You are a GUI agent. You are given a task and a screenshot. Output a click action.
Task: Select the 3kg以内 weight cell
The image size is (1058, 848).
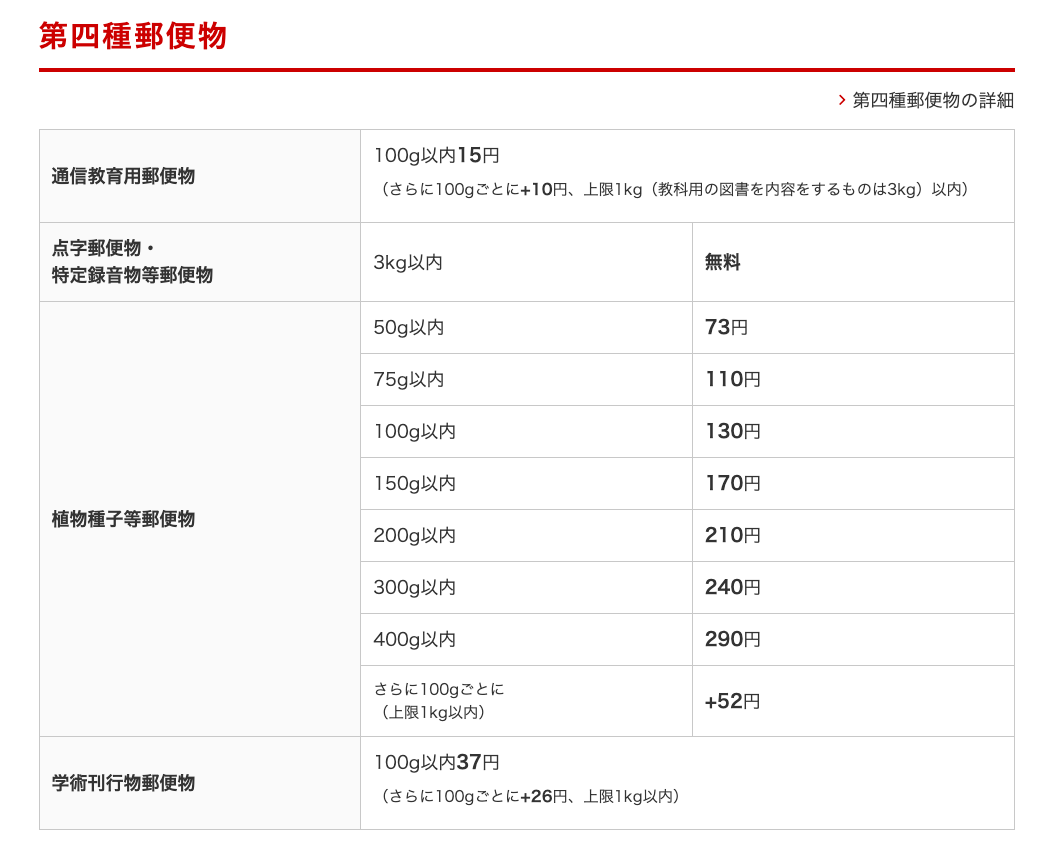407,262
